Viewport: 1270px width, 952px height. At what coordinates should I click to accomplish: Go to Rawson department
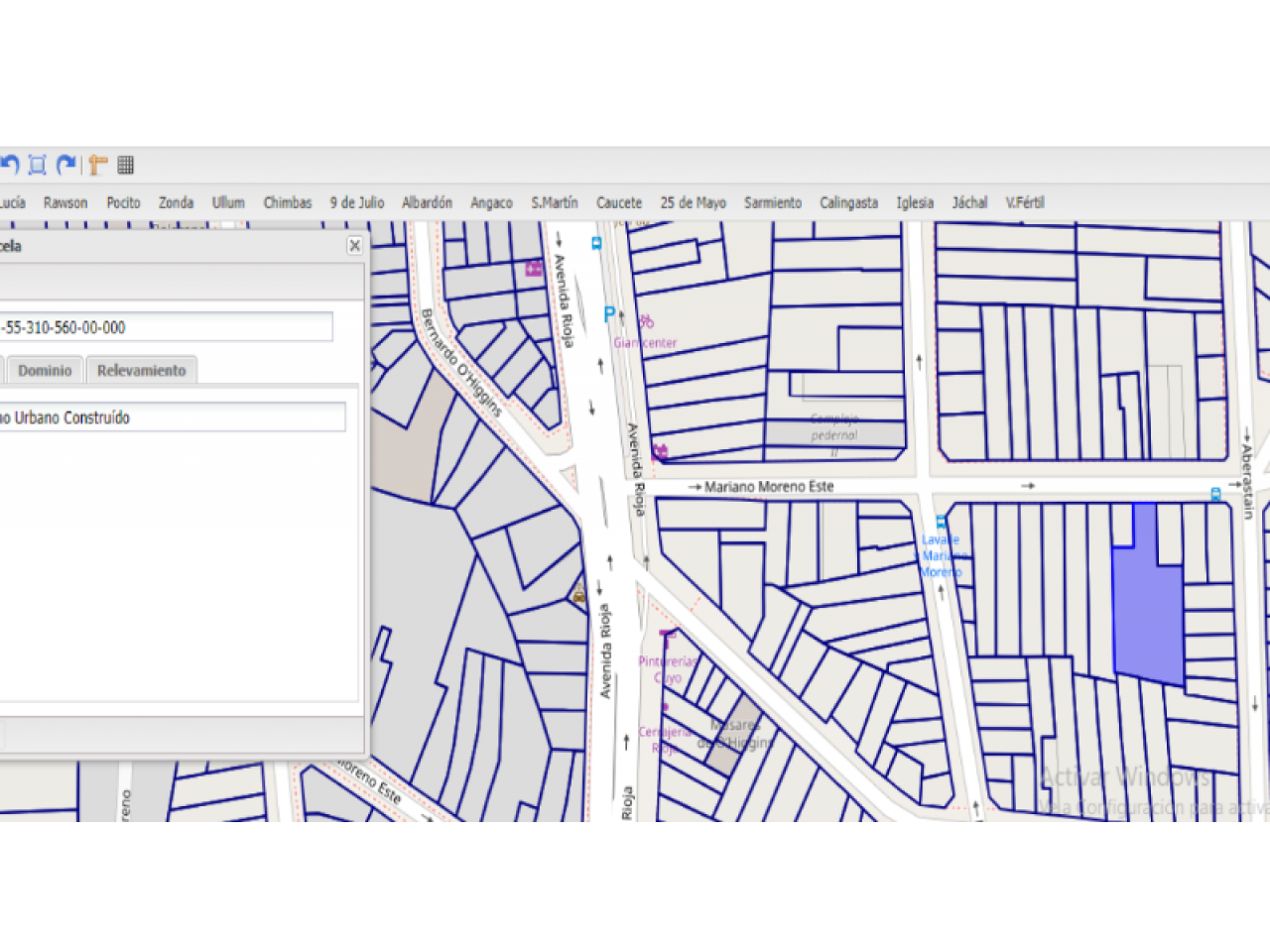65,202
